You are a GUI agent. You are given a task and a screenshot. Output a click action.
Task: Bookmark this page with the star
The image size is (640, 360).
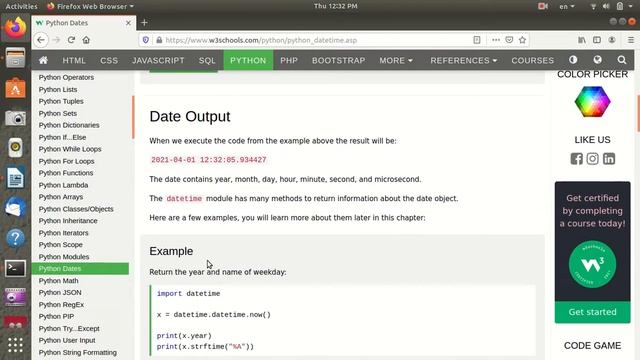click(x=522, y=40)
